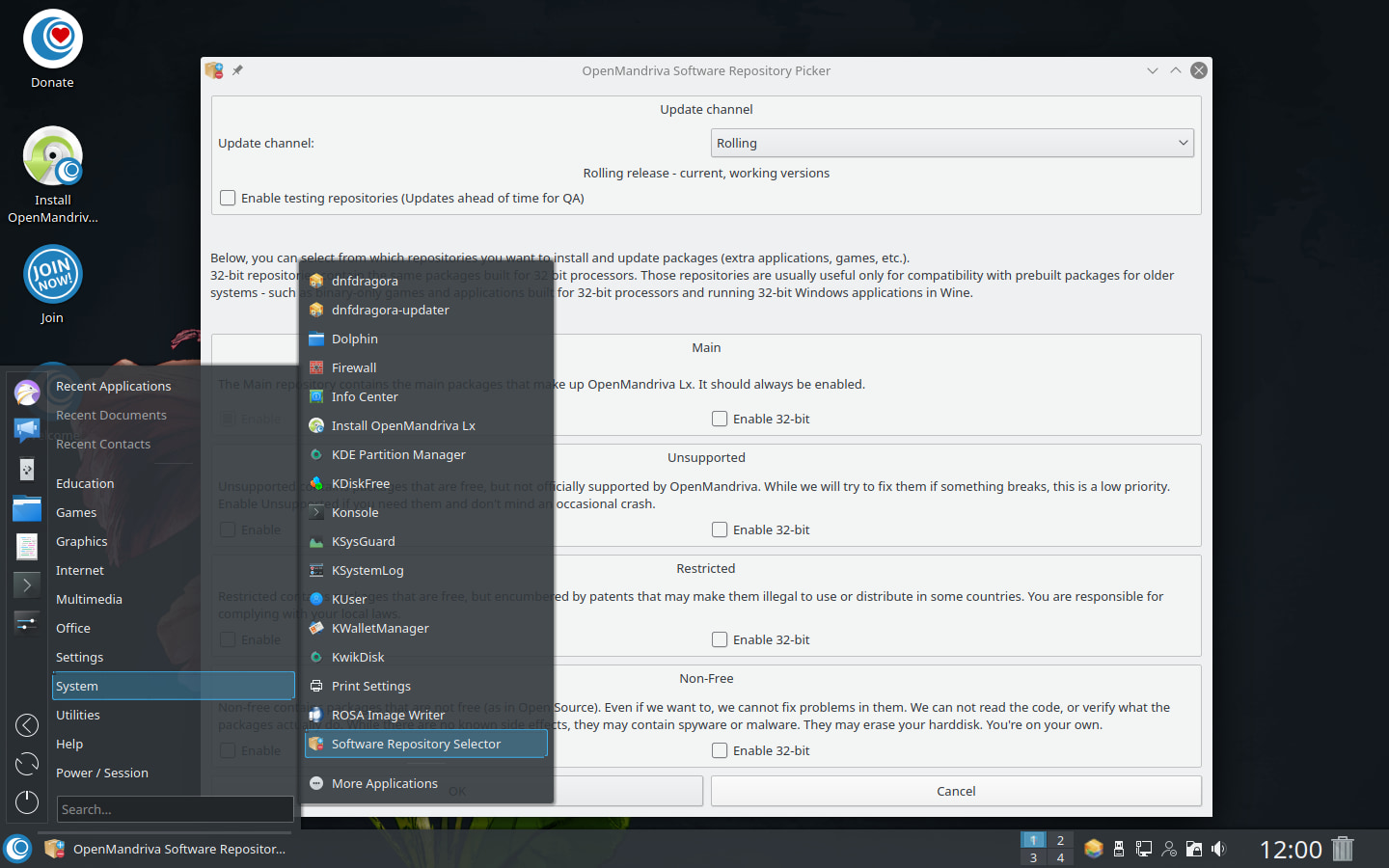Open the Konsole terminal favorite in launcher sidebar
The width and height of the screenshot is (1389, 868).
coord(27,584)
